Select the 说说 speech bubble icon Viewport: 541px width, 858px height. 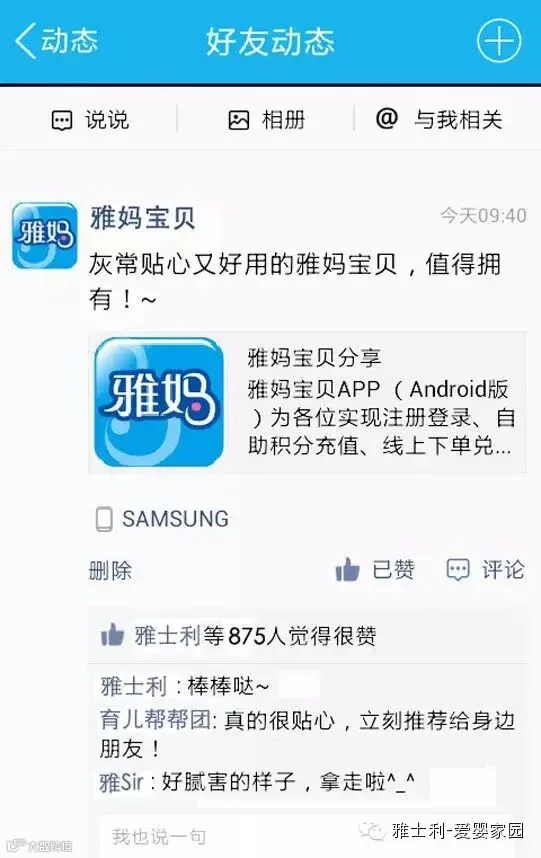[x=62, y=120]
